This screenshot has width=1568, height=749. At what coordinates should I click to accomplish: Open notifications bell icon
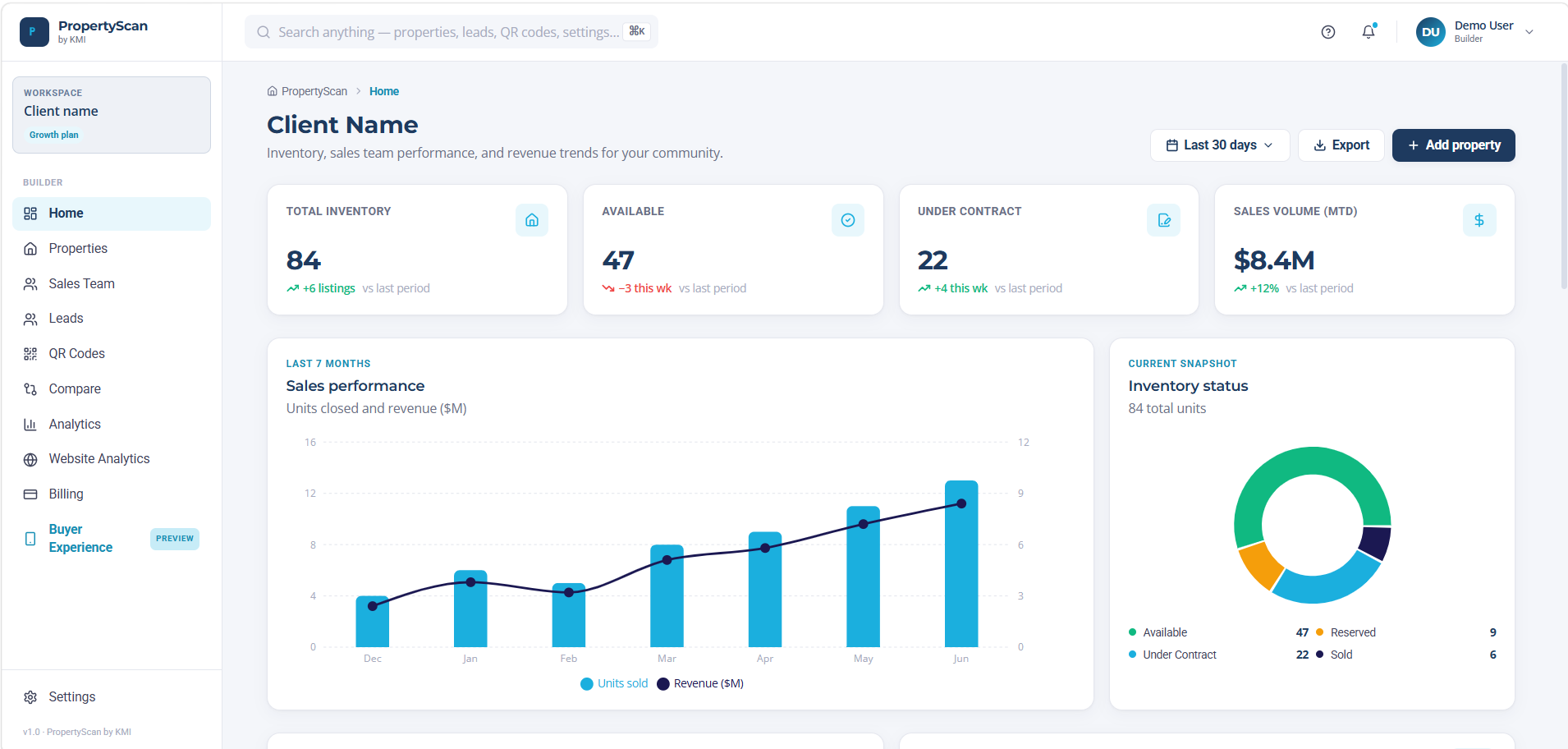[x=1369, y=32]
